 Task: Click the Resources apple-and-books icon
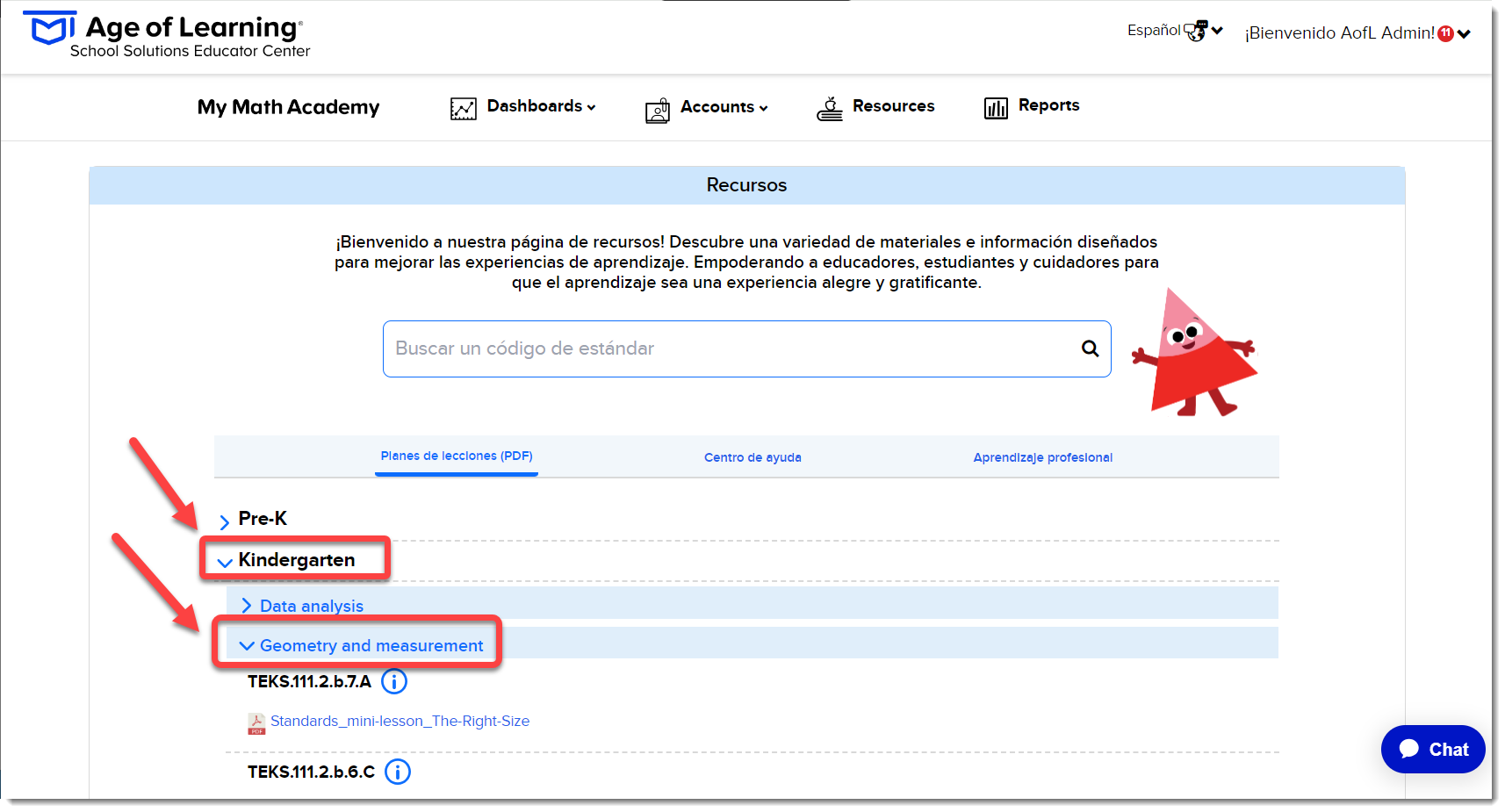click(830, 108)
